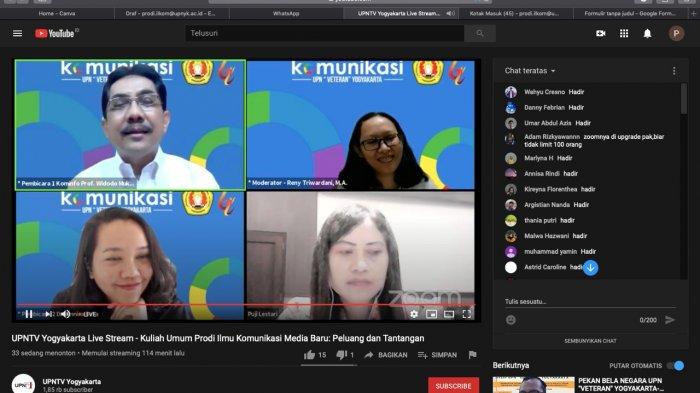
Task: Click Astrid Caroline's chat avatar
Action: (511, 267)
